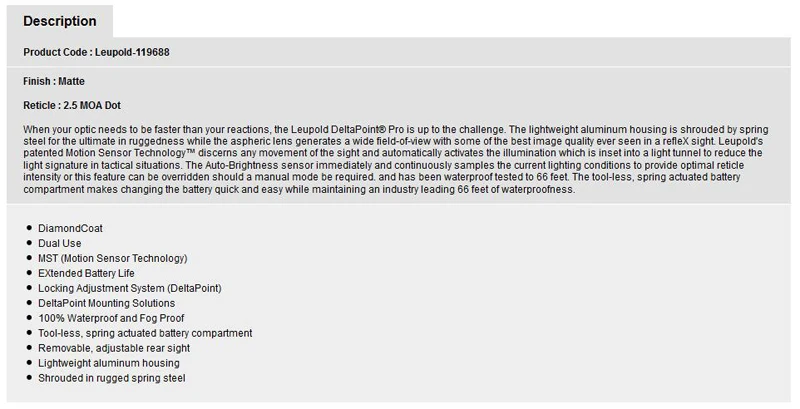Image resolution: width=800 pixels, height=409 pixels.
Task: Click the DiamondCoat bullet item
Action: [x=70, y=228]
